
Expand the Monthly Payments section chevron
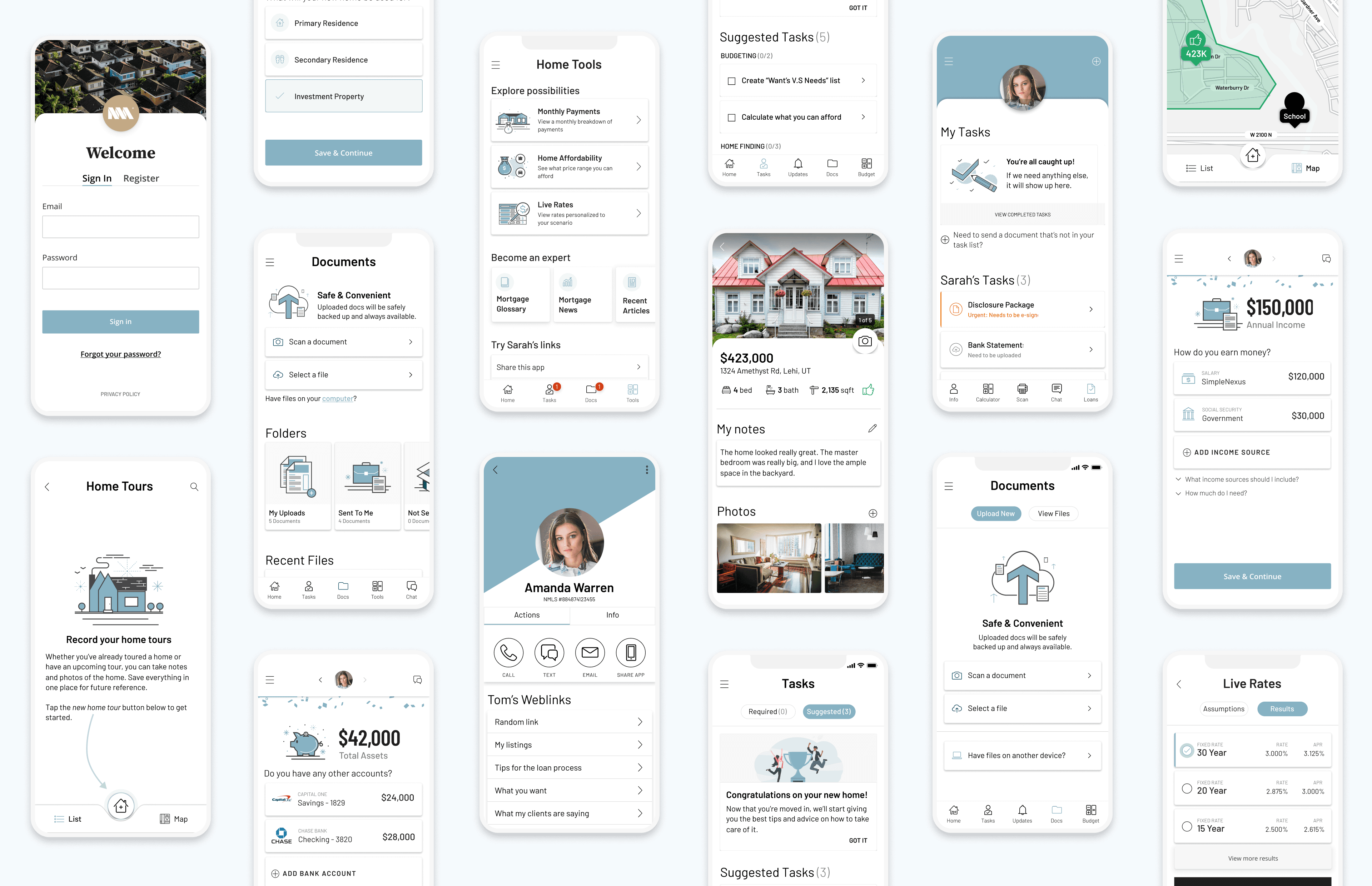(x=639, y=120)
